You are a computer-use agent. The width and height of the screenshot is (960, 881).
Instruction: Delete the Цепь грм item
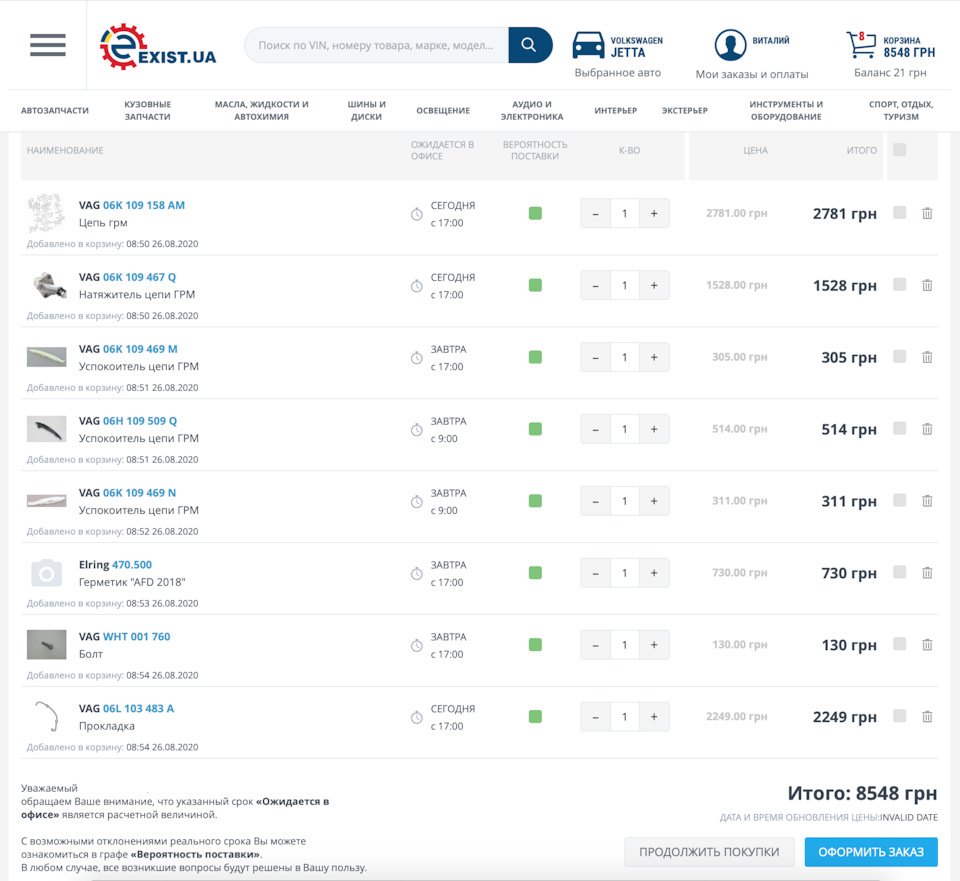(927, 214)
